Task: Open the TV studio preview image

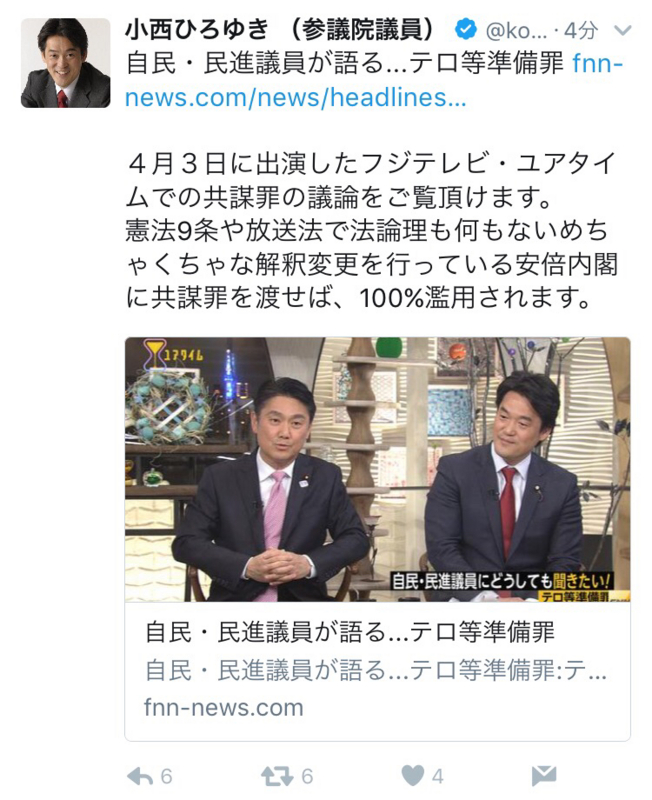Action: (x=378, y=469)
